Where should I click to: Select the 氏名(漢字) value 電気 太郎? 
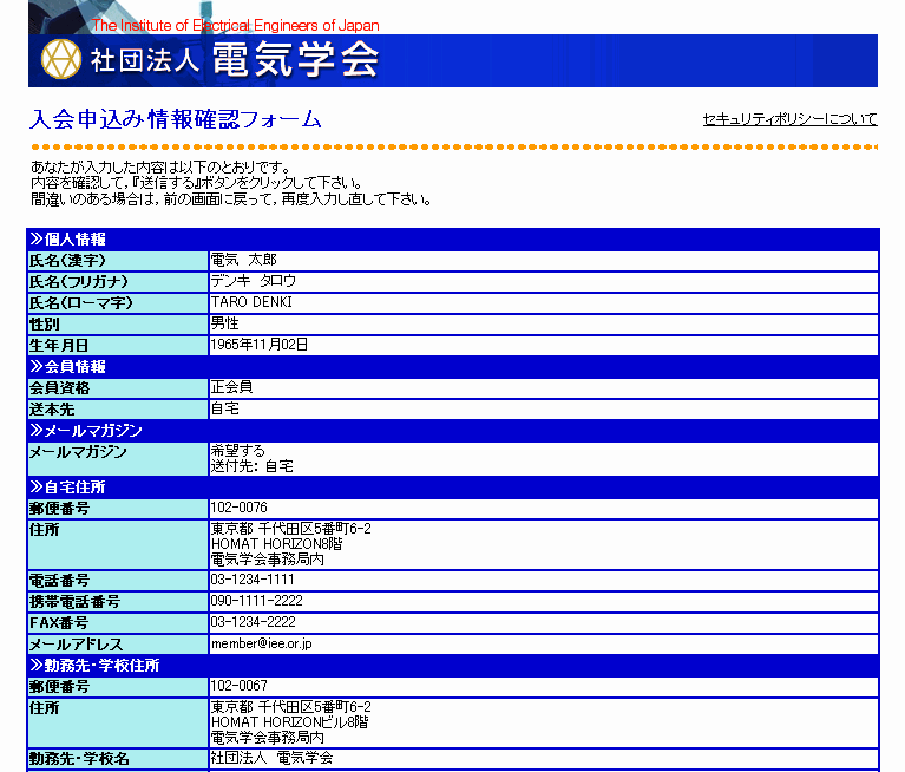coord(243,260)
